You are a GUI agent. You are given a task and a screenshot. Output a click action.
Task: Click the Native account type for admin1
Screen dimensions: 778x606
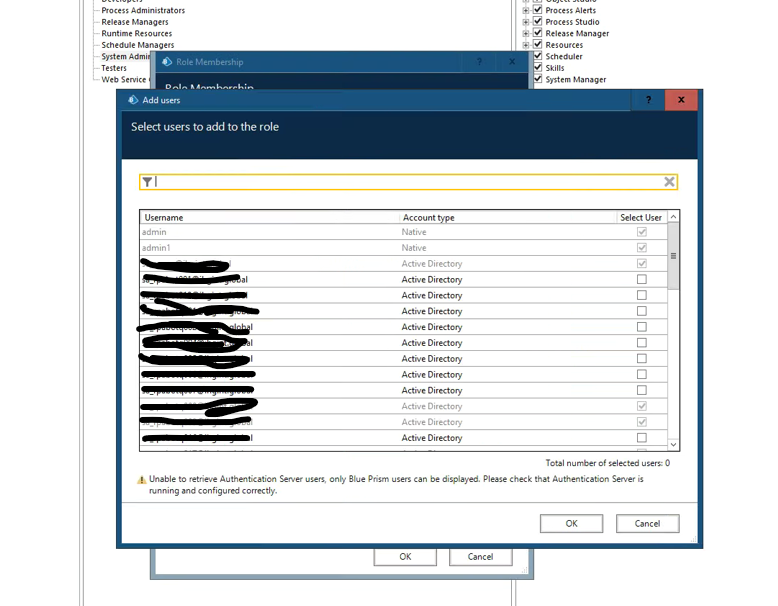pos(414,248)
